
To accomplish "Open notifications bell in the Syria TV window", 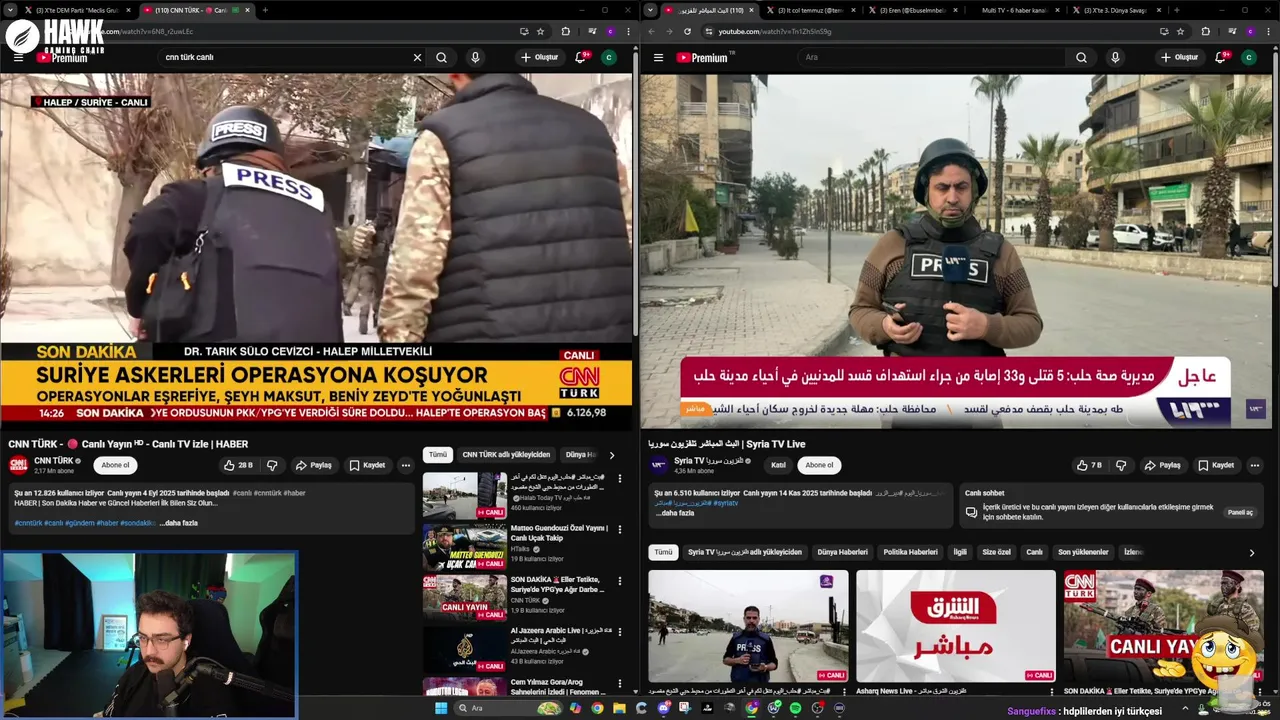I will 1221,57.
